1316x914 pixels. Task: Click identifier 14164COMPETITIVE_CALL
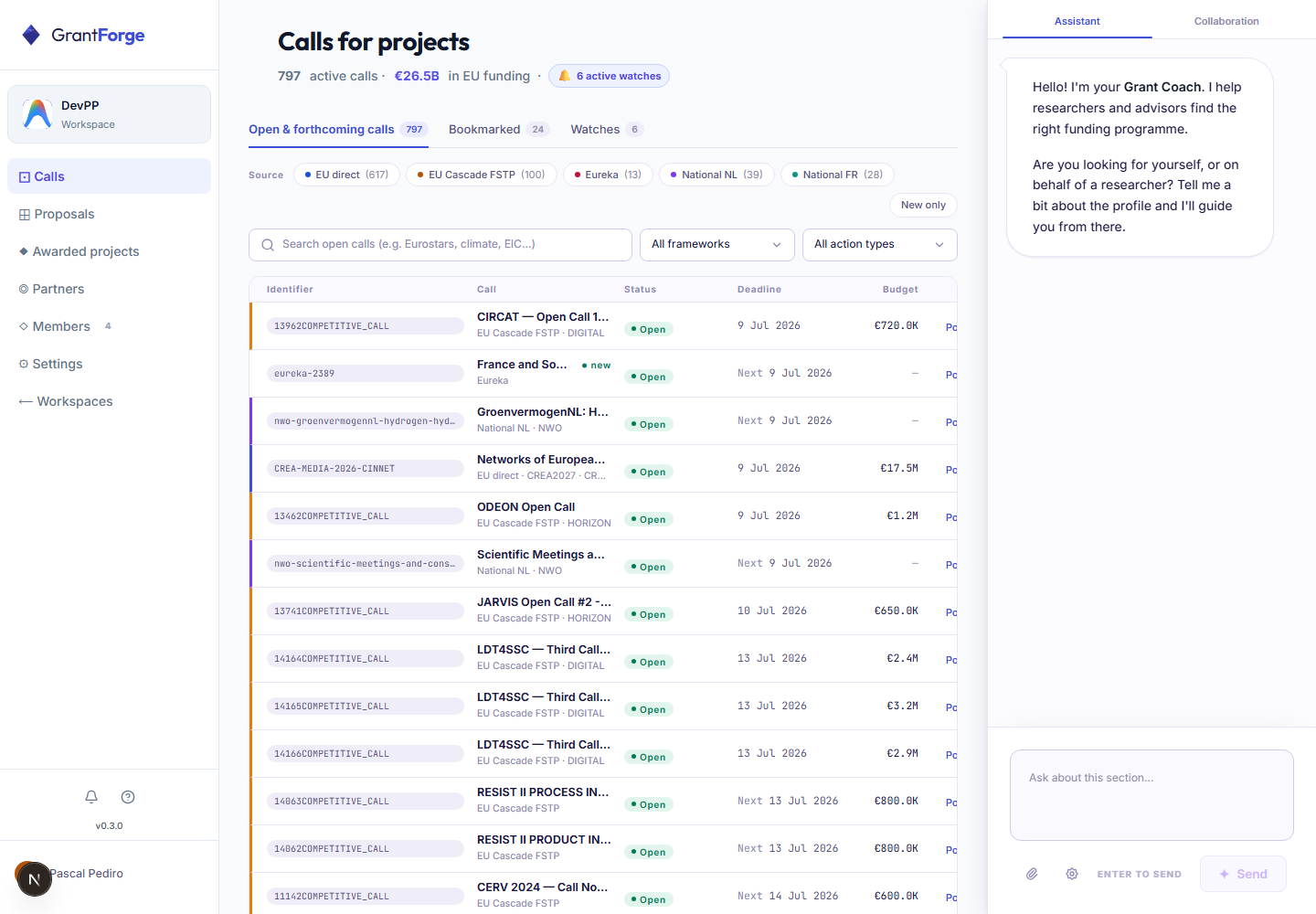pos(365,659)
